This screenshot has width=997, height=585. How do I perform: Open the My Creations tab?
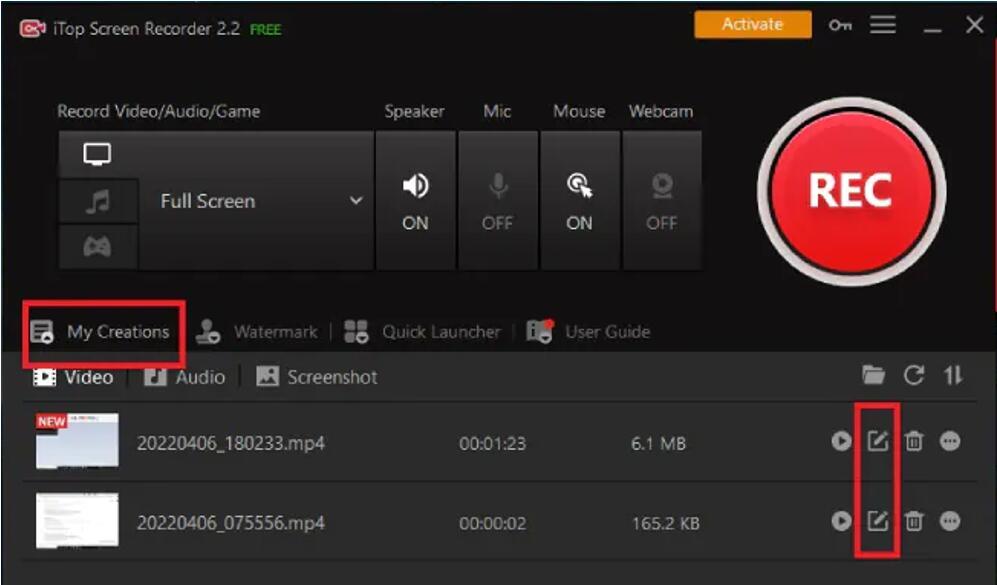click(100, 332)
